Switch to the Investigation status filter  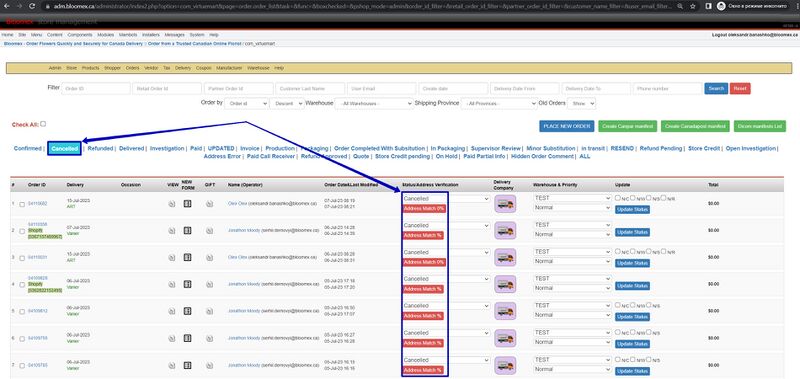point(167,148)
